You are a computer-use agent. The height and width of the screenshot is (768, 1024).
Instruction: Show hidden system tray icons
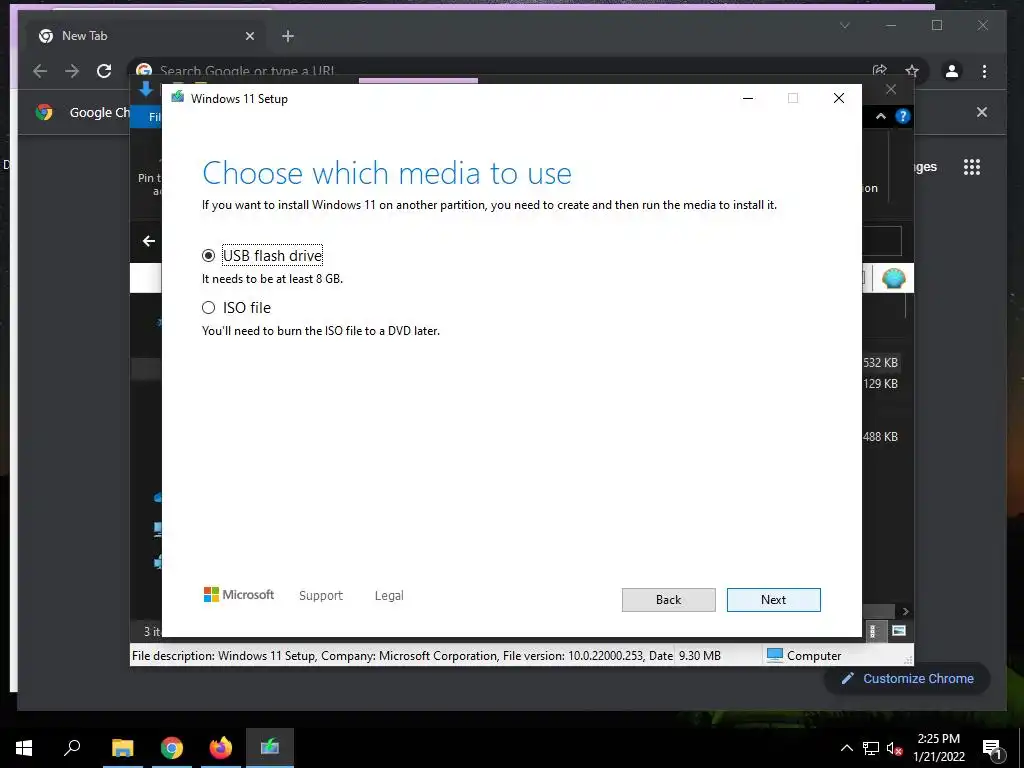pyautogui.click(x=846, y=748)
